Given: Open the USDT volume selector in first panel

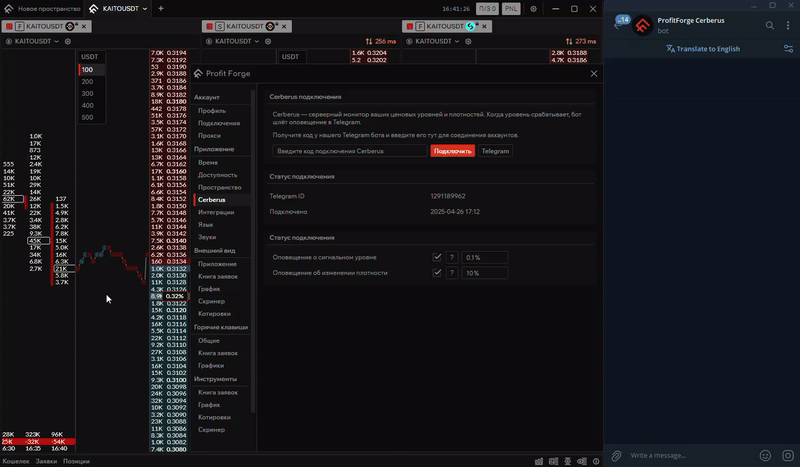Looking at the screenshot, I should click(90, 57).
